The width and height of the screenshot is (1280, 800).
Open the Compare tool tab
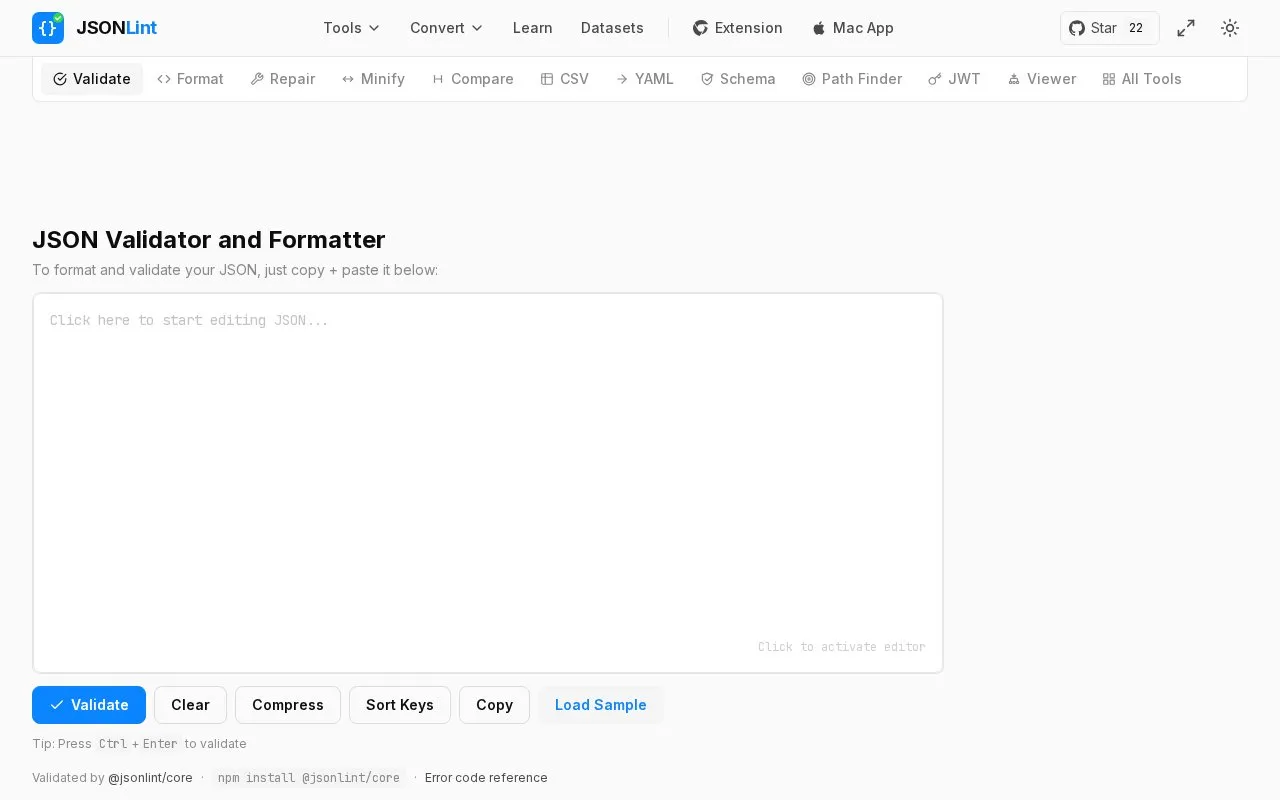click(x=472, y=79)
